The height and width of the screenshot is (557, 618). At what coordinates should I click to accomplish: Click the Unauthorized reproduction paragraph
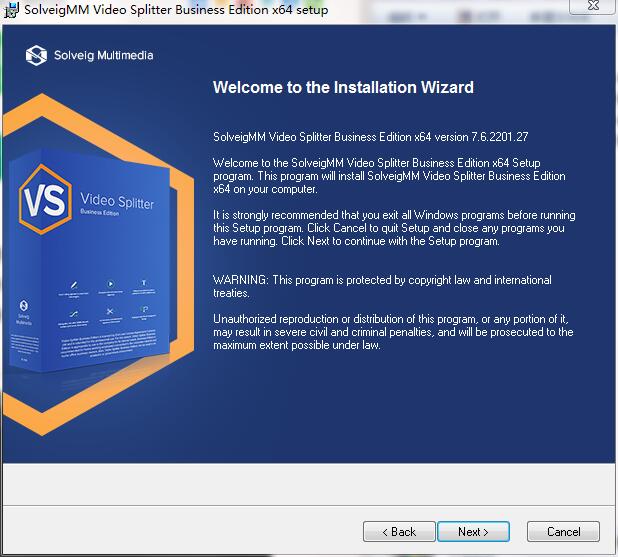tap(393, 332)
